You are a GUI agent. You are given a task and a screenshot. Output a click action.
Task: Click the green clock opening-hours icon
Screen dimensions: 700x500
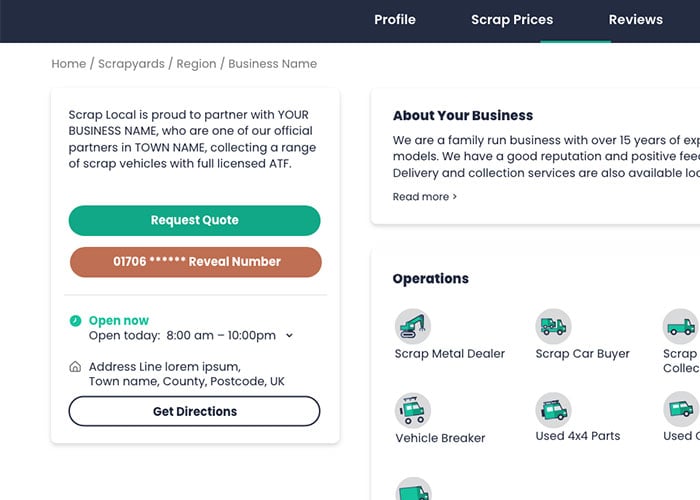tap(75, 321)
